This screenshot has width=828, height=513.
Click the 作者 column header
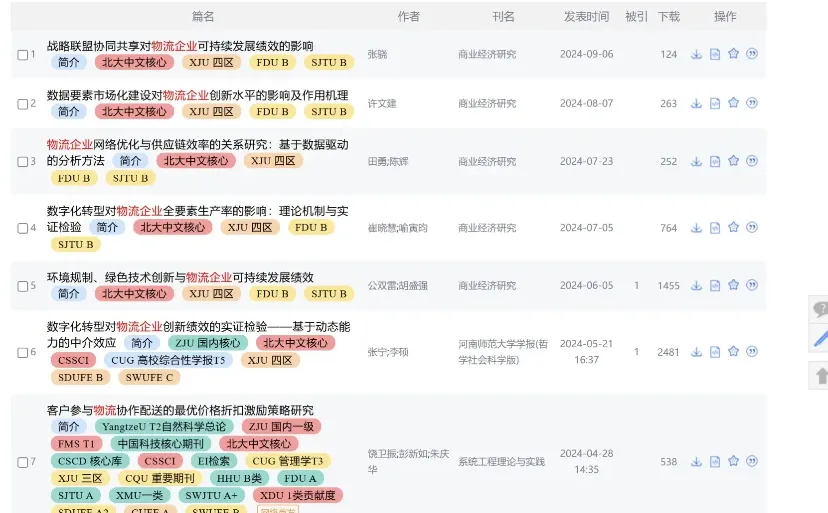[408, 17]
